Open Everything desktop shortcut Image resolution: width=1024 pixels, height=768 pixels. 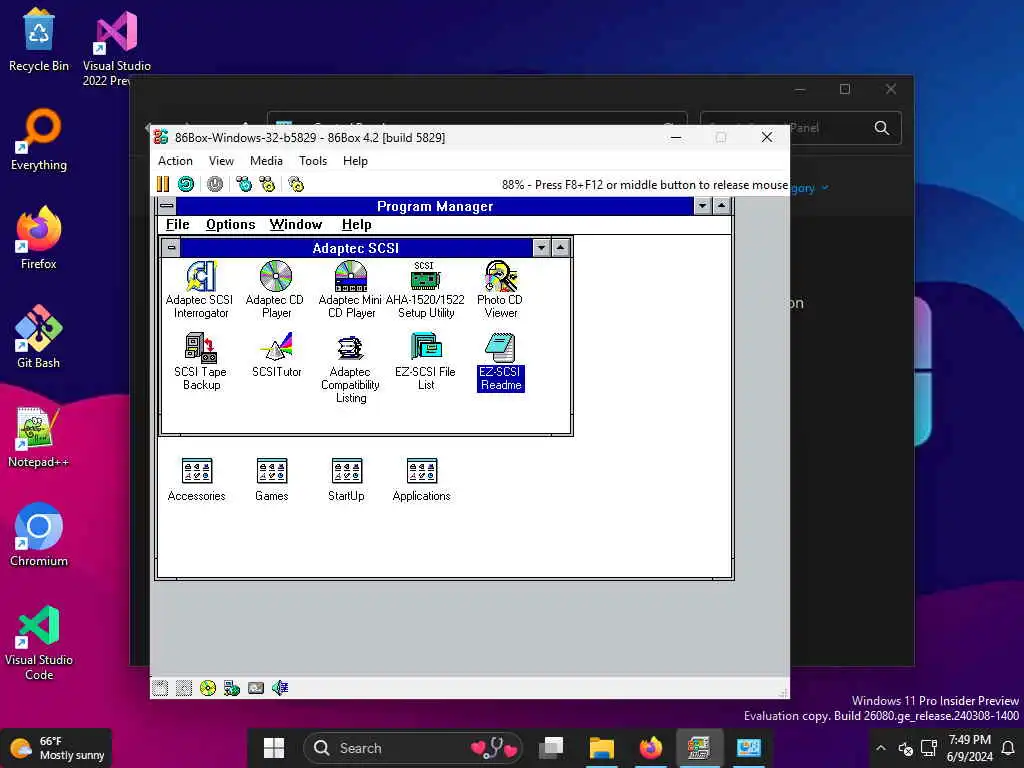click(39, 140)
